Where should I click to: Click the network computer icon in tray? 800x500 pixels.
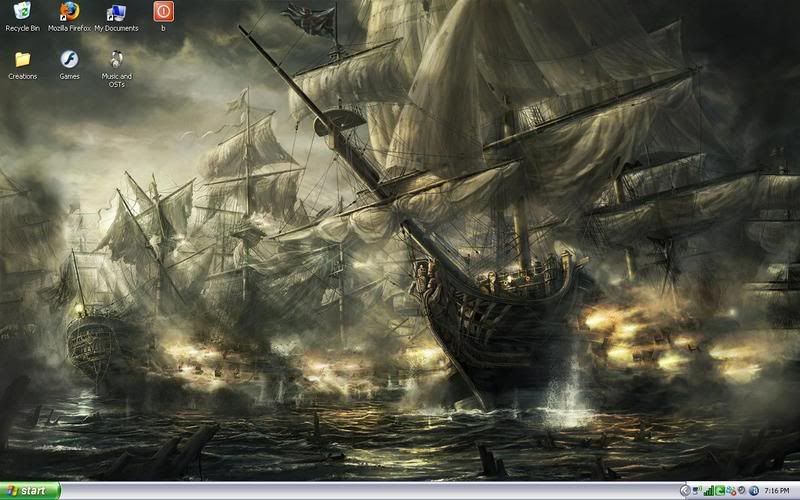(696, 491)
